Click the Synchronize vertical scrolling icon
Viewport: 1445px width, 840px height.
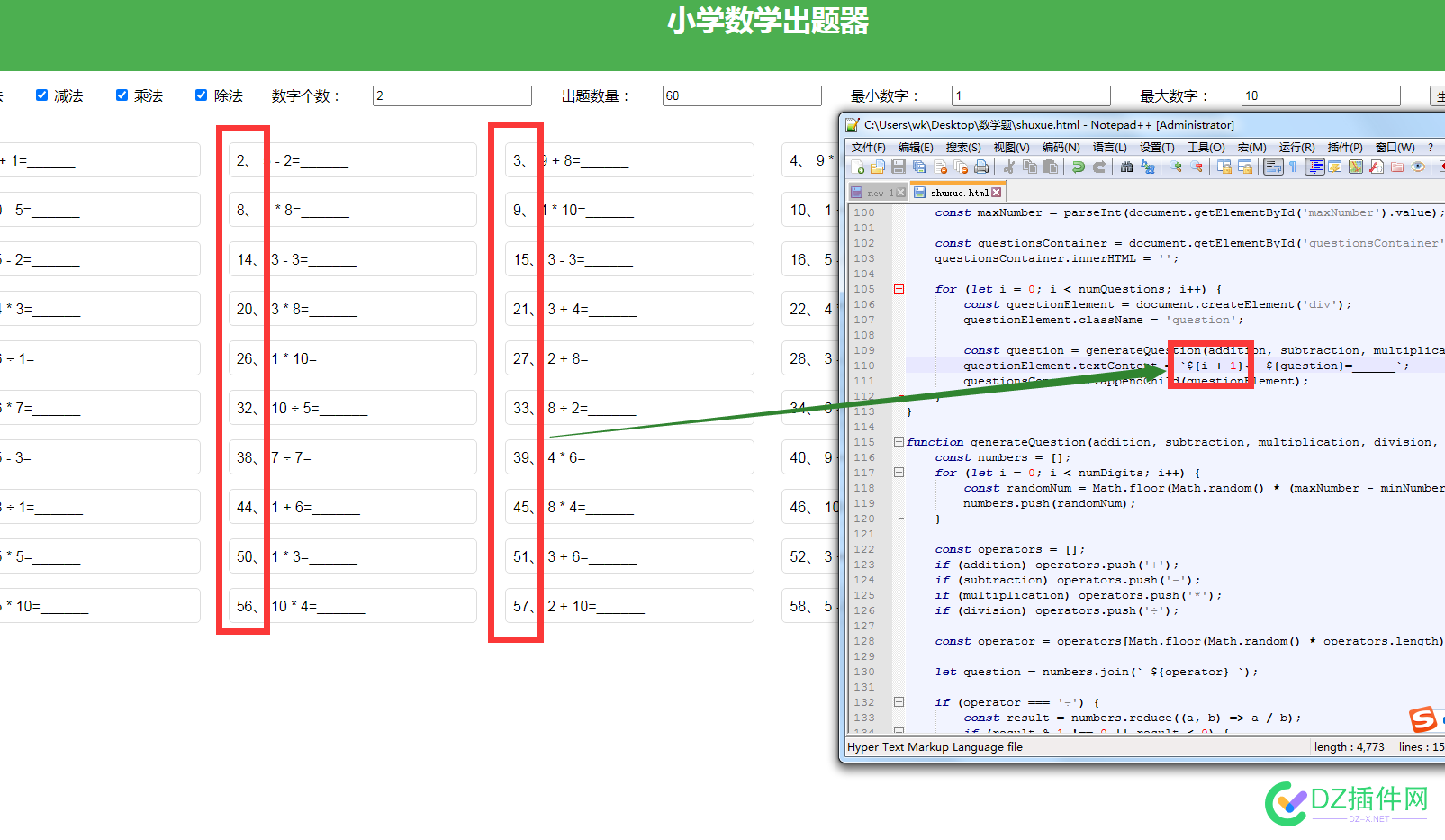pos(1224,167)
